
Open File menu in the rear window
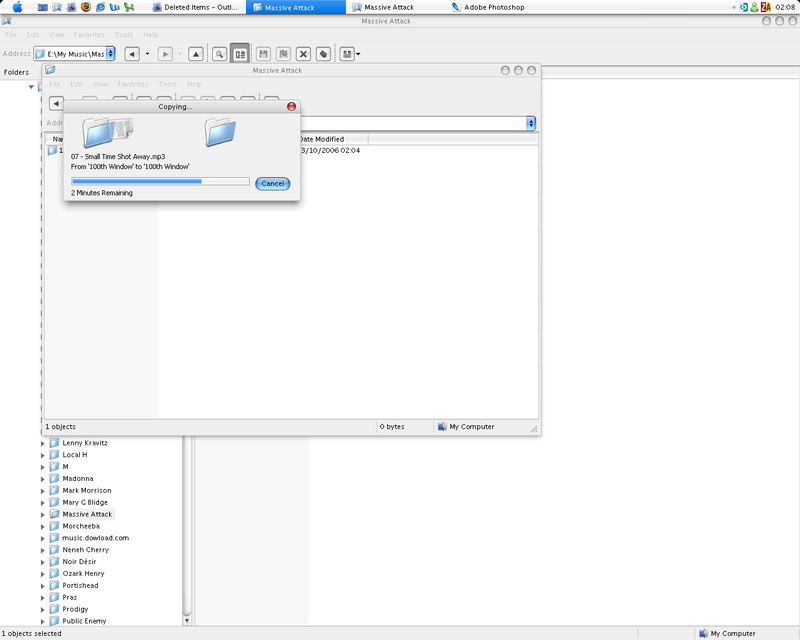pyautogui.click(x=11, y=35)
